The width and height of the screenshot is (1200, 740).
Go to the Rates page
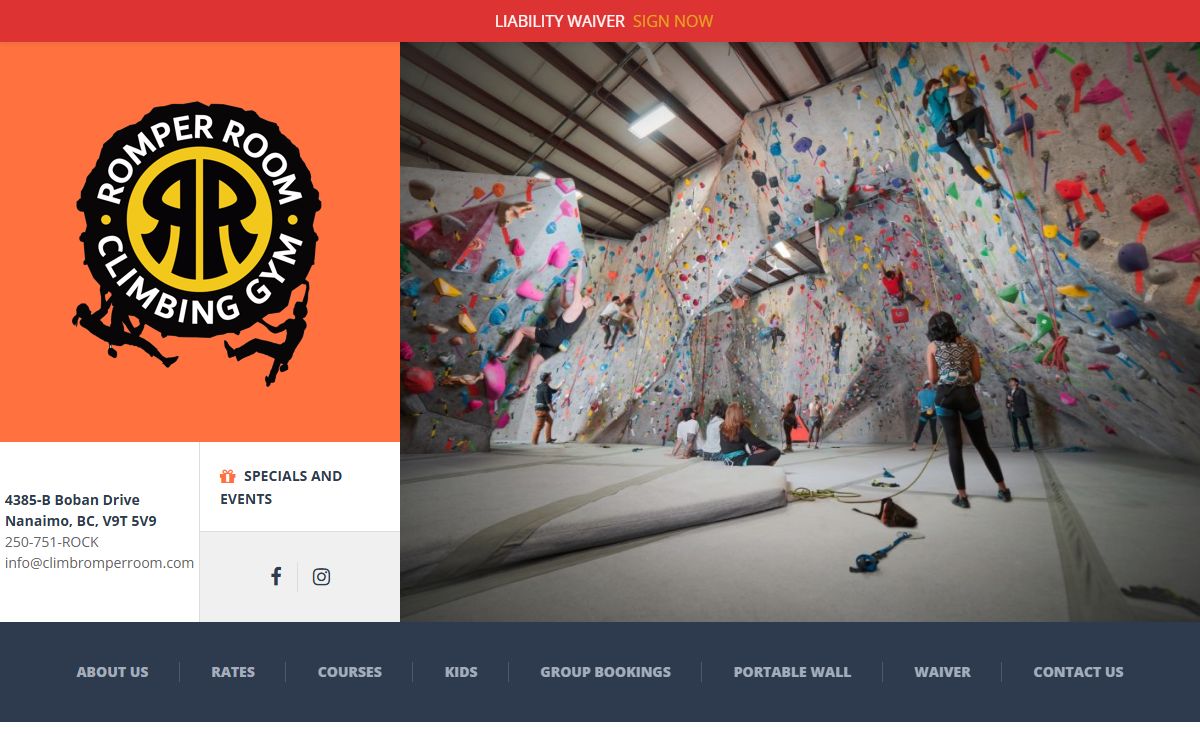(x=233, y=672)
